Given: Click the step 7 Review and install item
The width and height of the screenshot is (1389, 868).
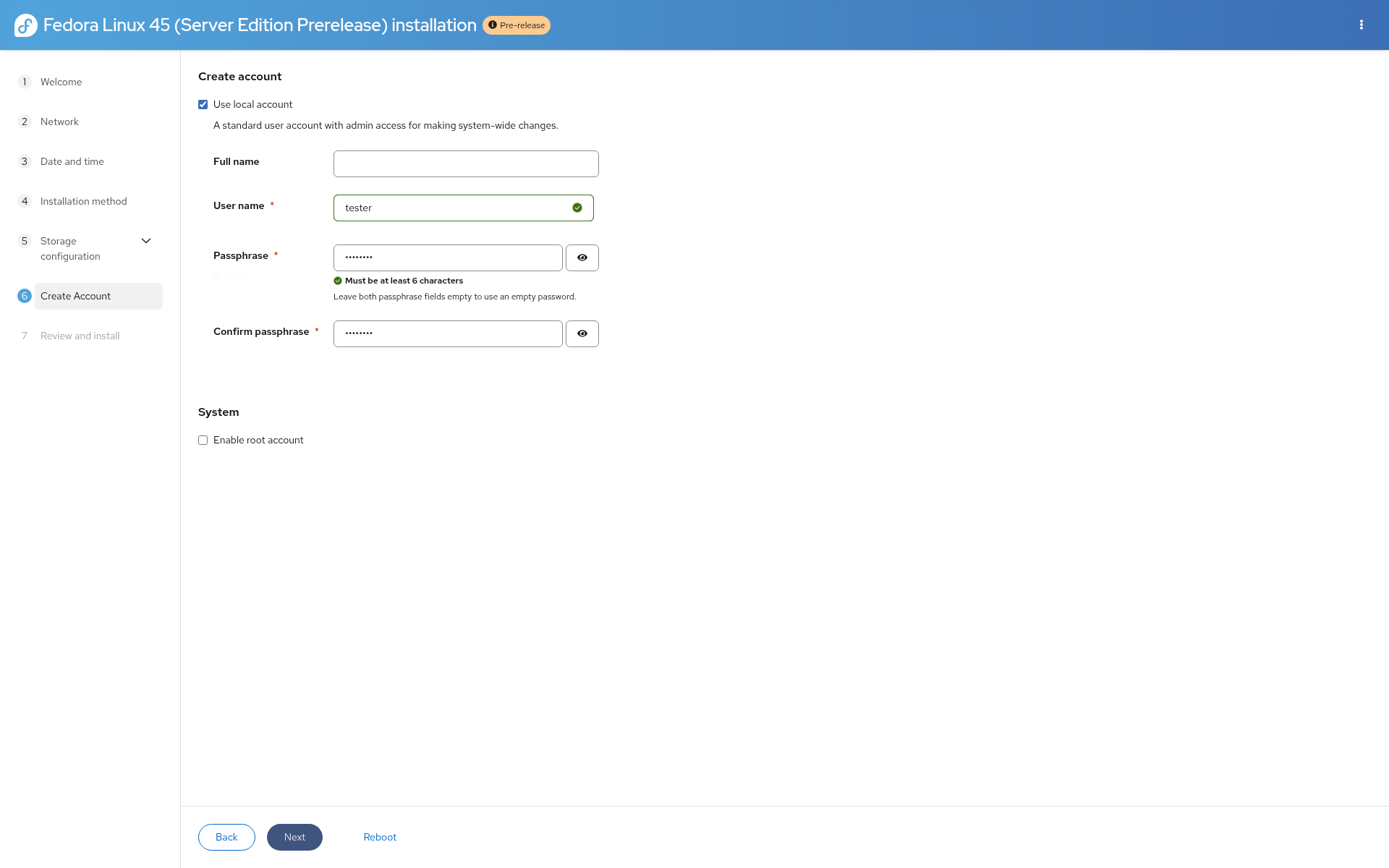Looking at the screenshot, I should (80, 336).
